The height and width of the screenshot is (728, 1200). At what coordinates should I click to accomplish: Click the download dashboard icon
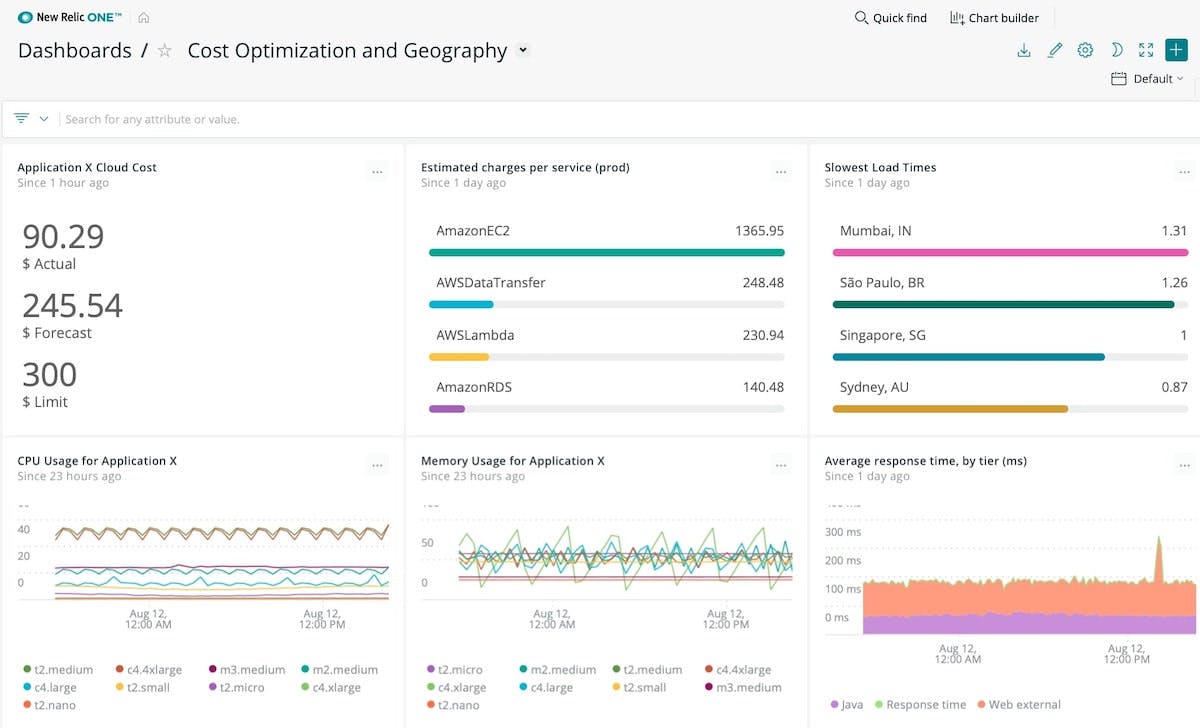coord(1023,50)
